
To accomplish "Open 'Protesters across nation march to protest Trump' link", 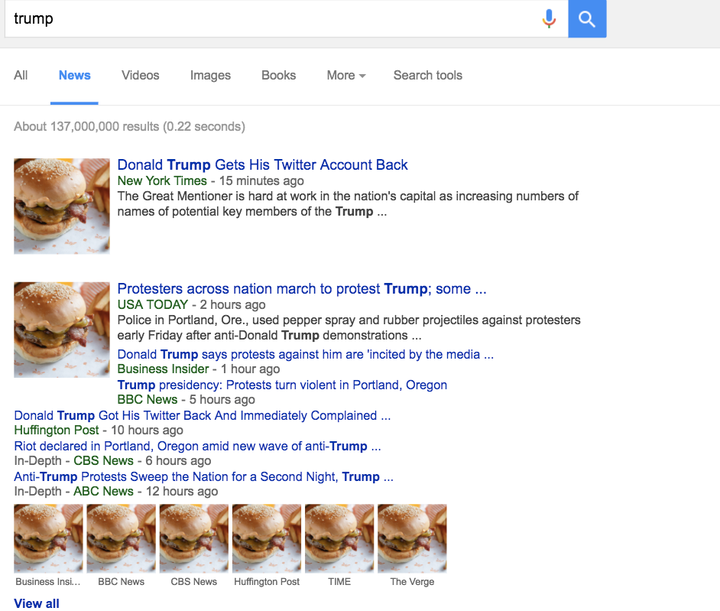I will pyautogui.click(x=302, y=289).
